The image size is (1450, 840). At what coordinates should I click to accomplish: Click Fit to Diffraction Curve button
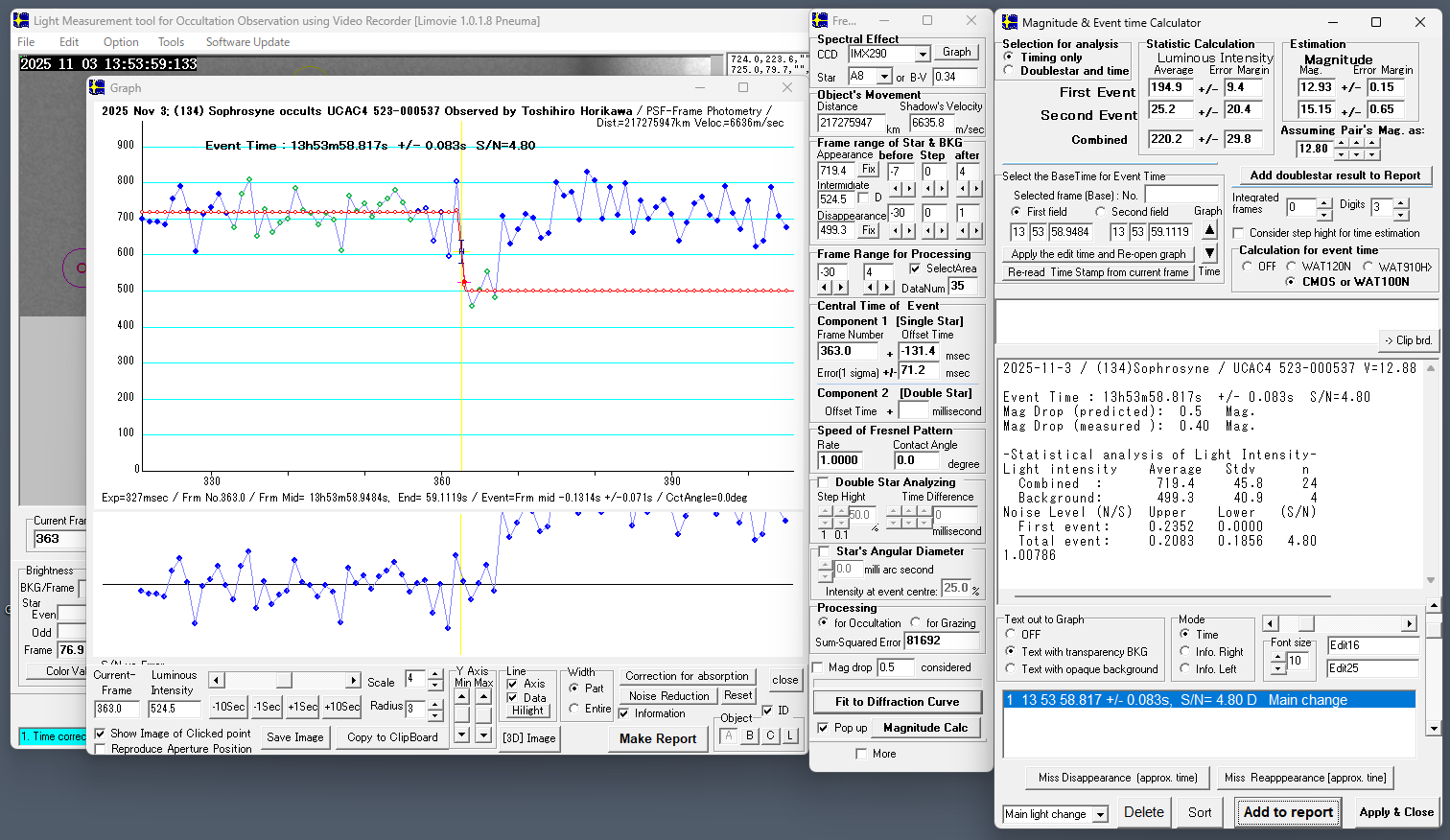click(897, 702)
